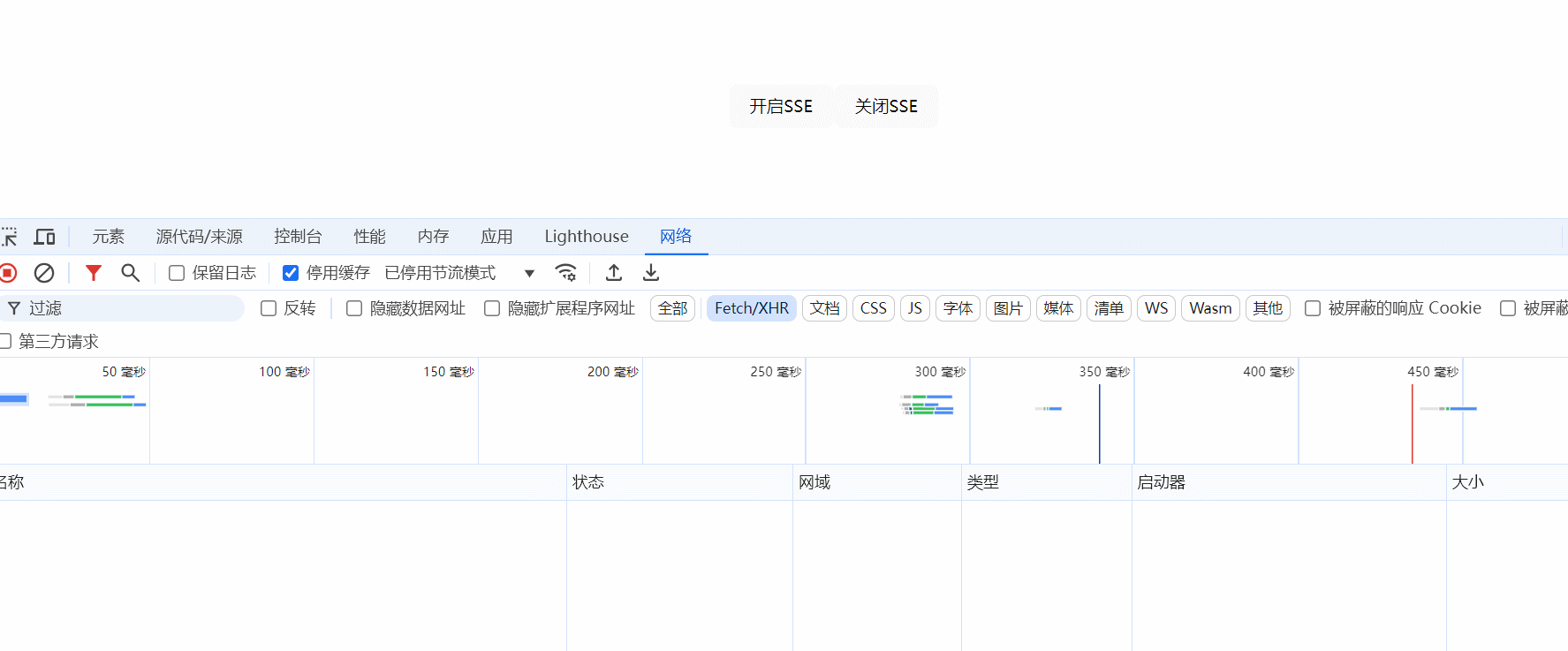Viewport: 1568px width, 651px height.
Task: Select the Fetch/XHR filter chip
Action: [752, 308]
